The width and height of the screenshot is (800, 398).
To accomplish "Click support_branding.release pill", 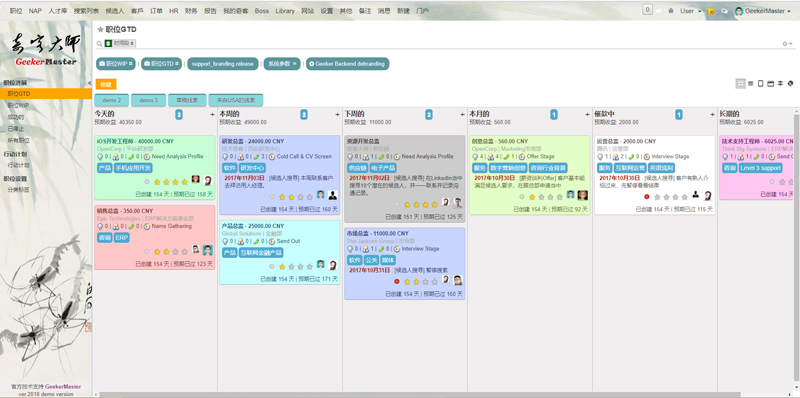I will (222, 64).
